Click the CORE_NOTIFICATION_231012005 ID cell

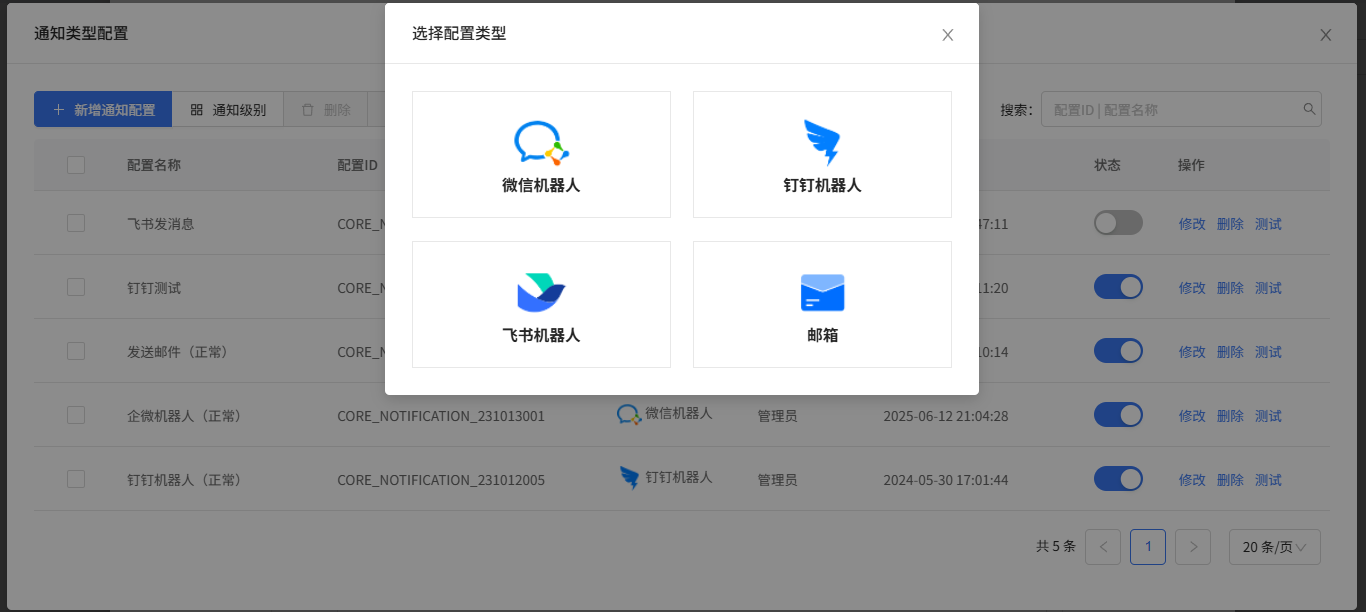[x=441, y=480]
